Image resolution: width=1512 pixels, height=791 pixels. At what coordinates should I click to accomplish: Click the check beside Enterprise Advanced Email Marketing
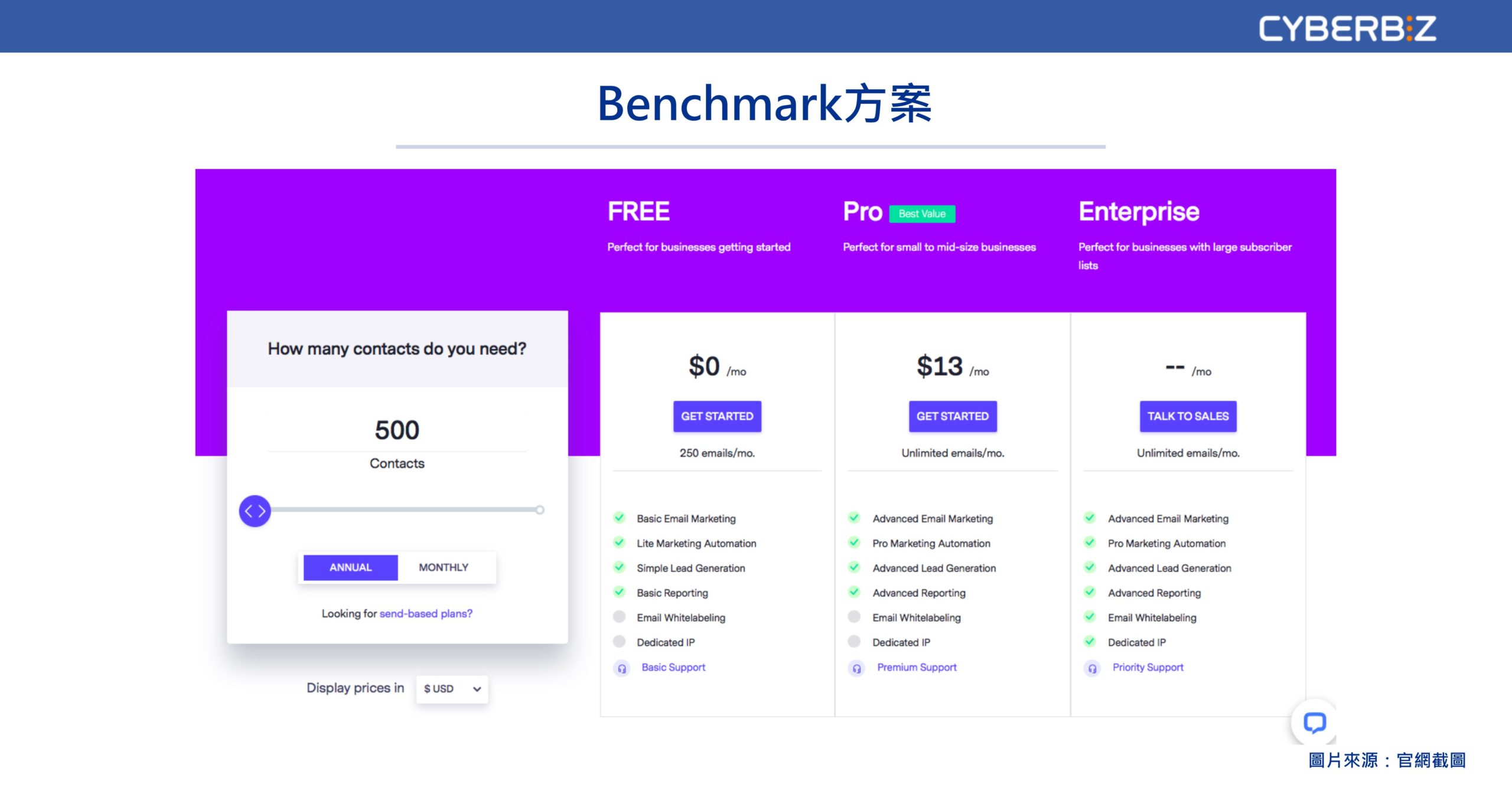point(1090,518)
